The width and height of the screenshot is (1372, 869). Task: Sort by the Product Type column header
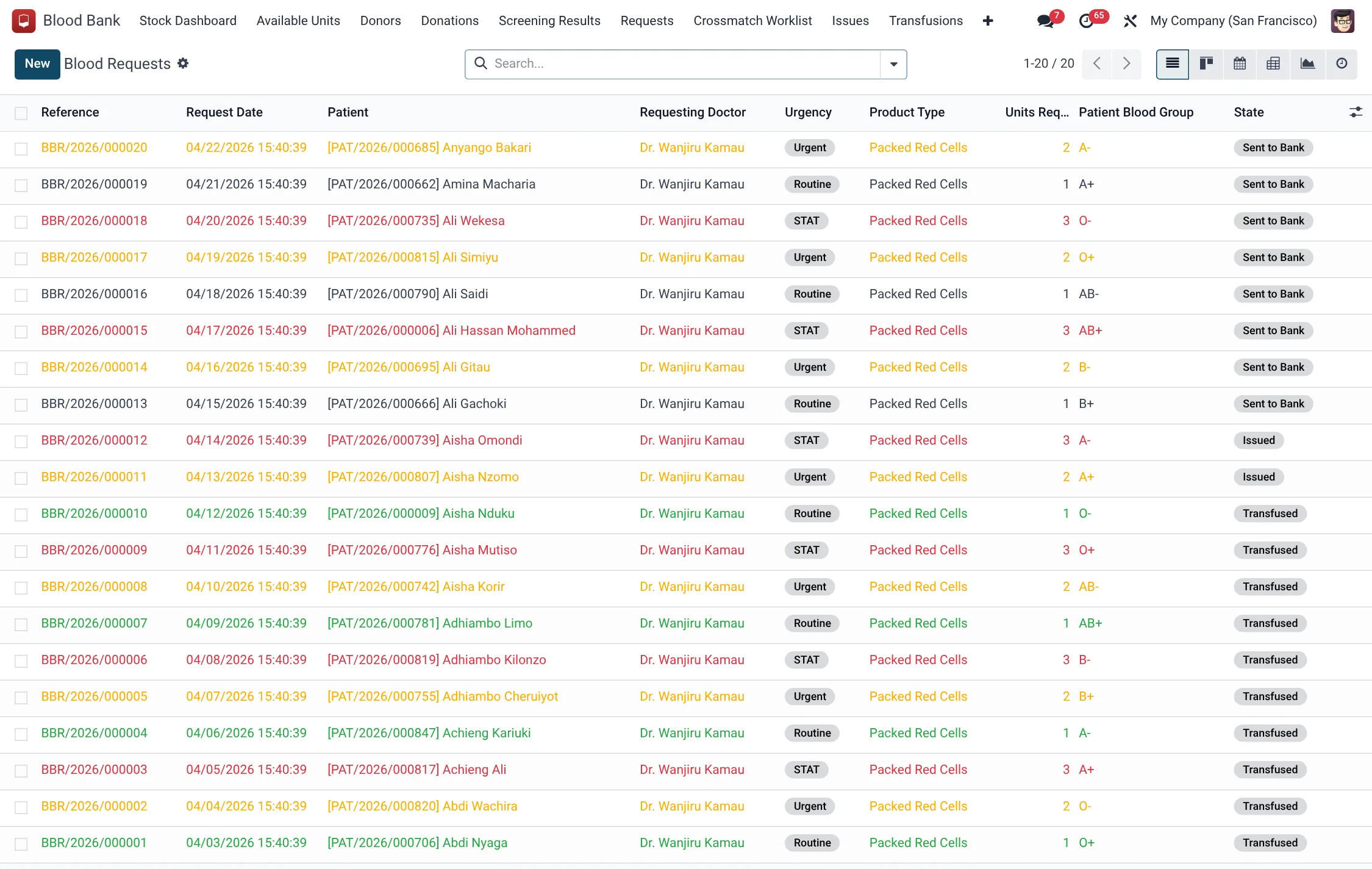tap(907, 112)
